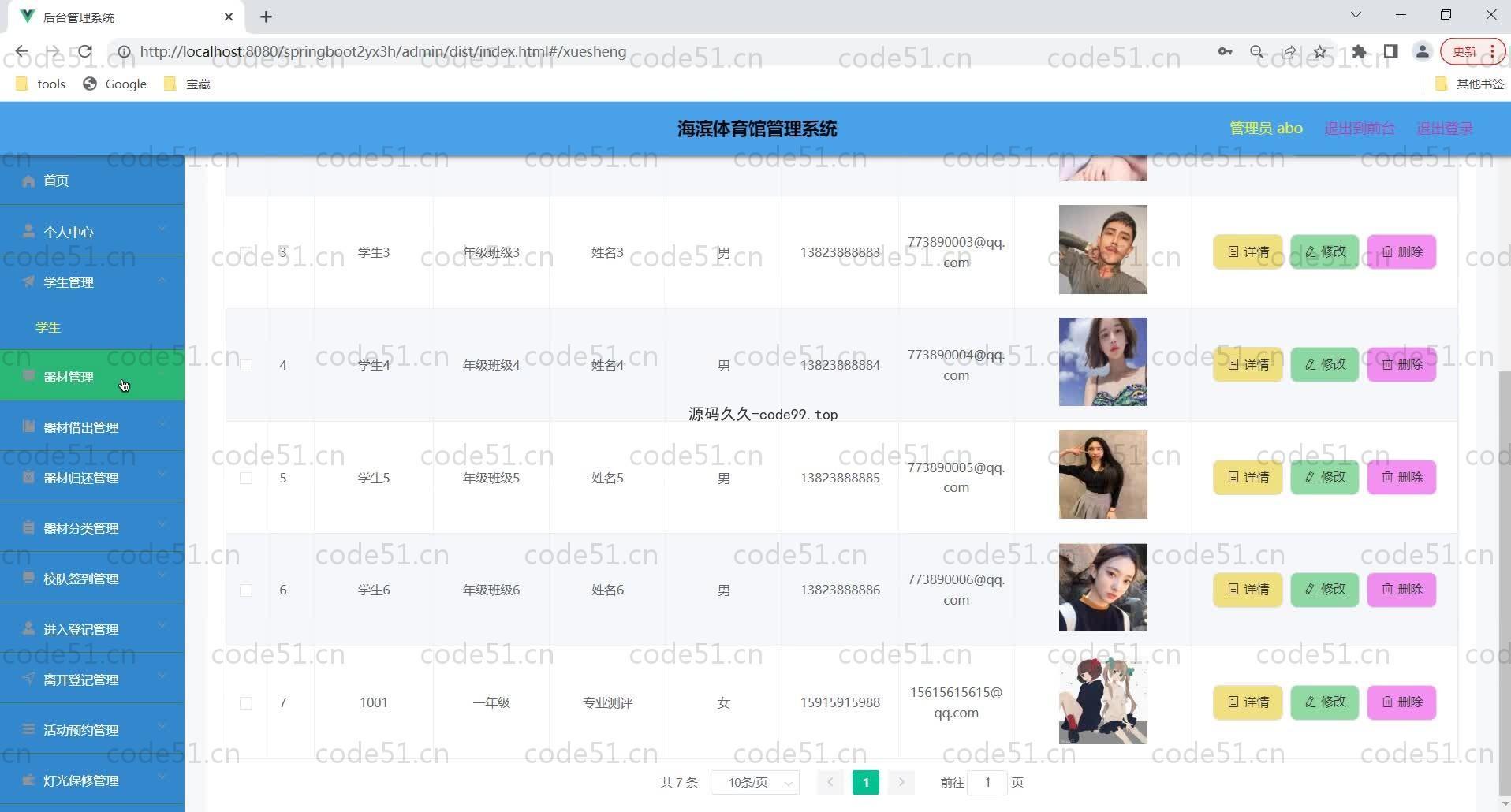Click 修改 button for 学生4
This screenshot has height=812, width=1511.
point(1325,364)
